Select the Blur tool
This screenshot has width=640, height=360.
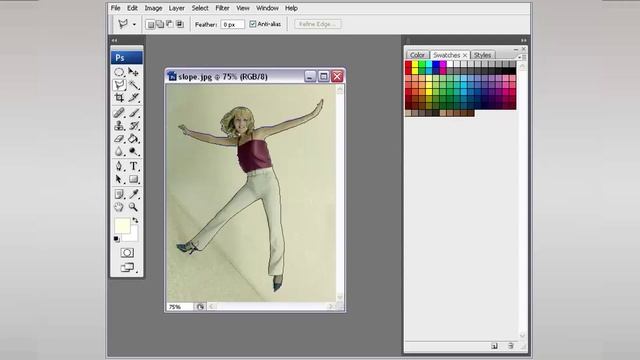pyautogui.click(x=119, y=151)
